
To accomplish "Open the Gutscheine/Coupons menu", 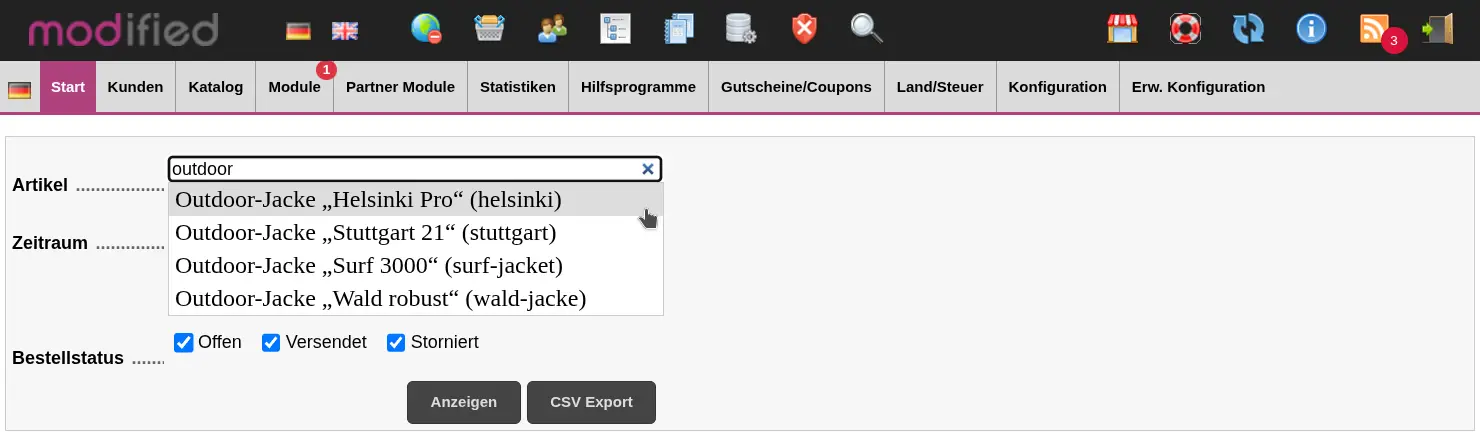I will coord(796,87).
